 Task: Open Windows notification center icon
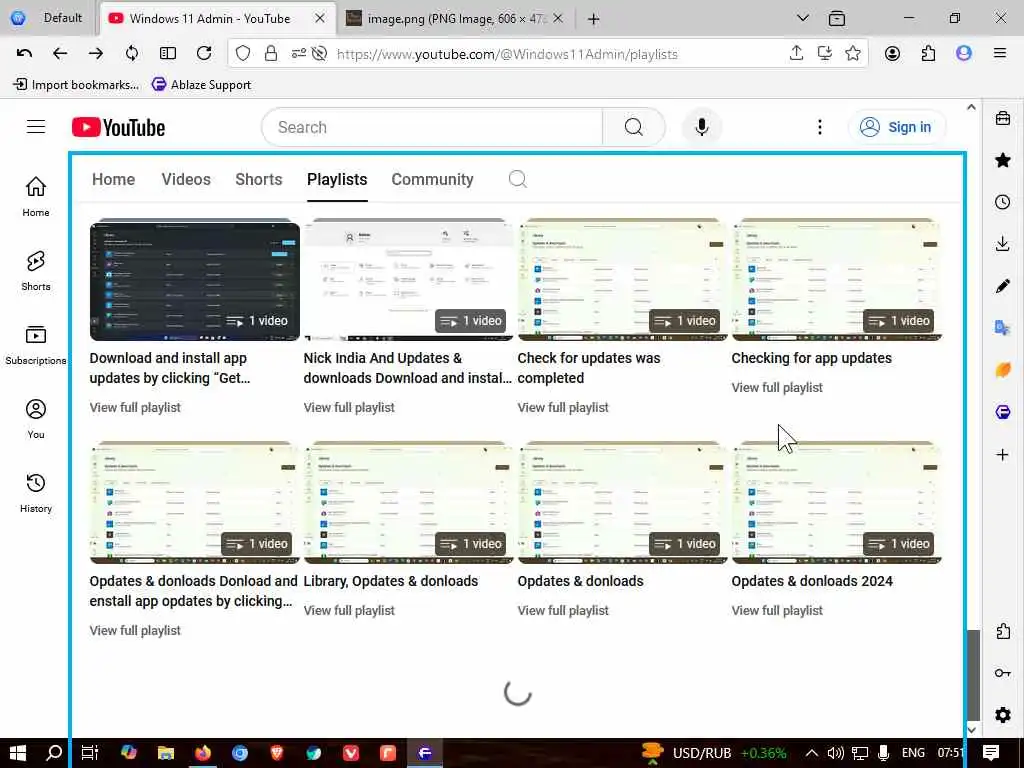point(991,753)
